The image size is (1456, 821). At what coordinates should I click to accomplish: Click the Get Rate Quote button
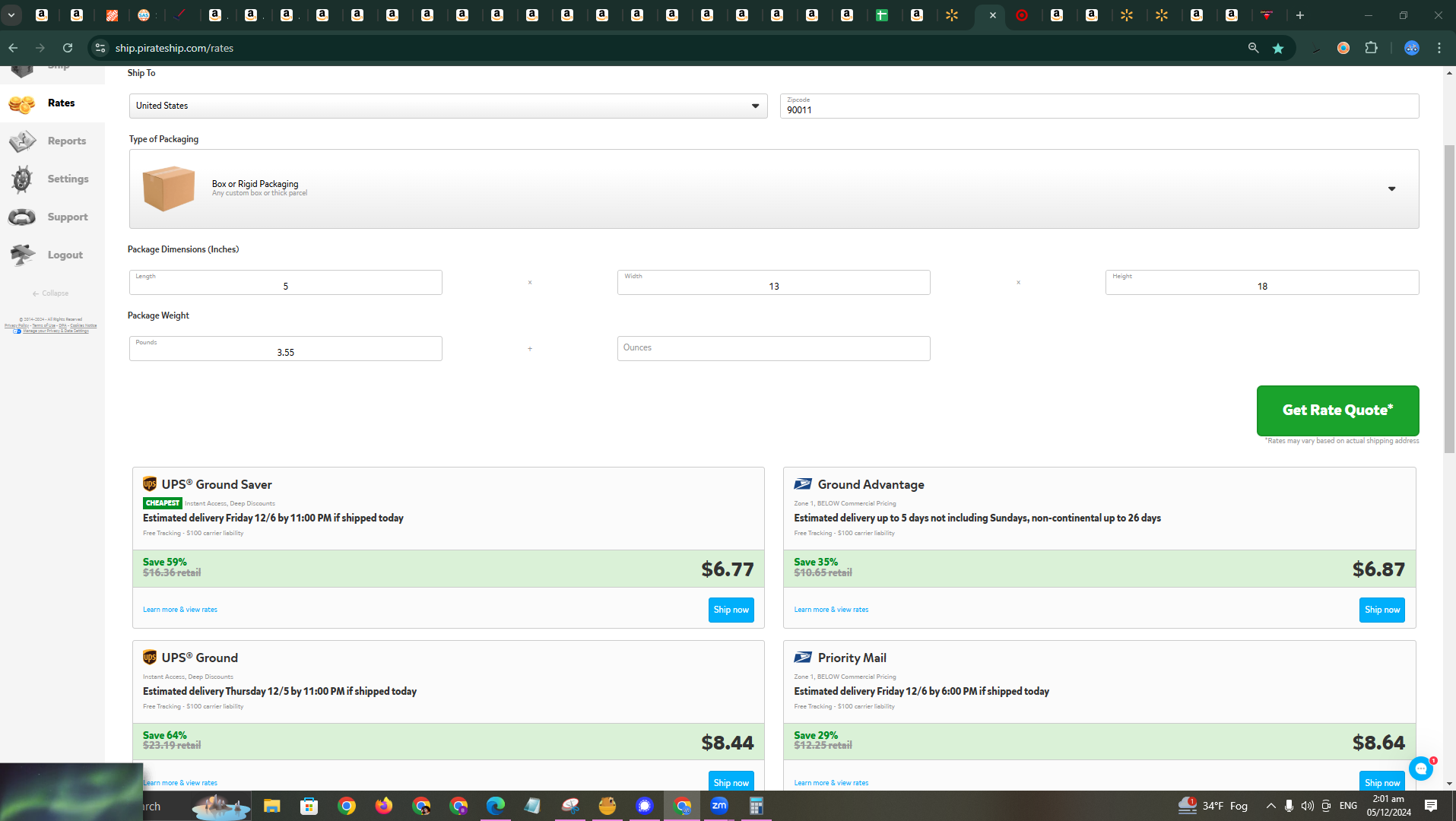[x=1337, y=410]
